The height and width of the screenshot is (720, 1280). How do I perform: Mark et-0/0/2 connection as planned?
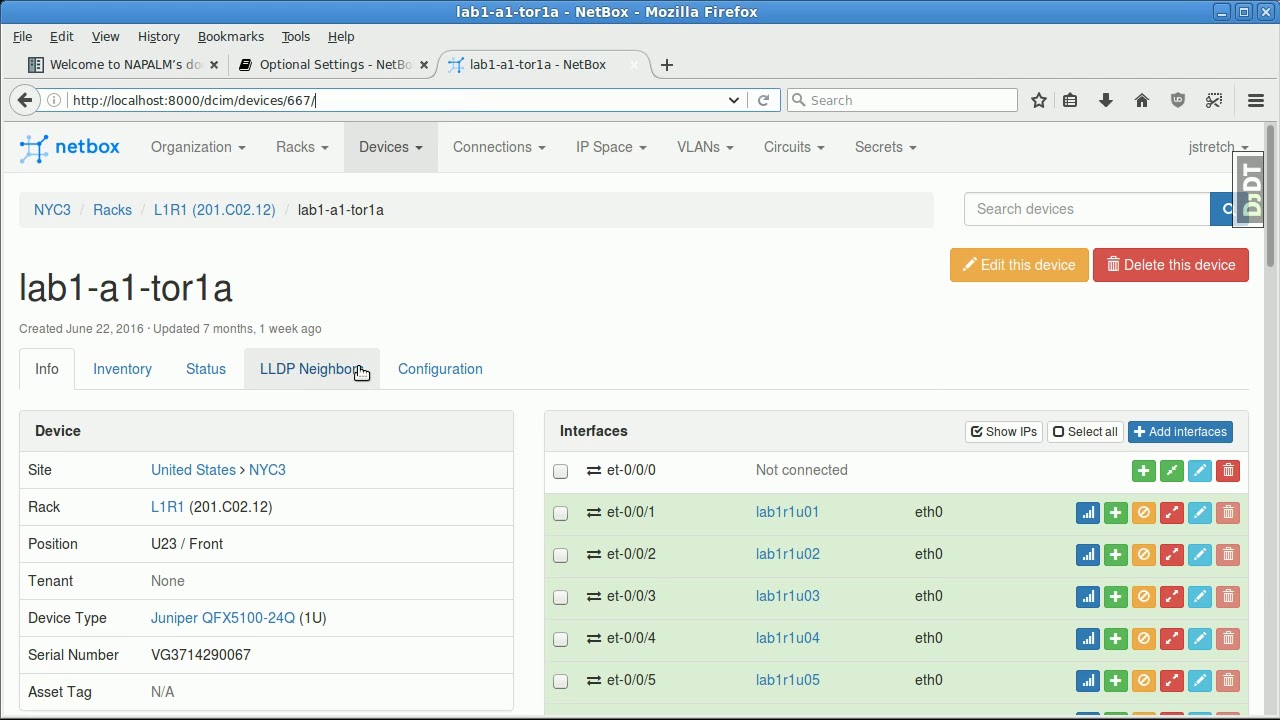(1143, 554)
